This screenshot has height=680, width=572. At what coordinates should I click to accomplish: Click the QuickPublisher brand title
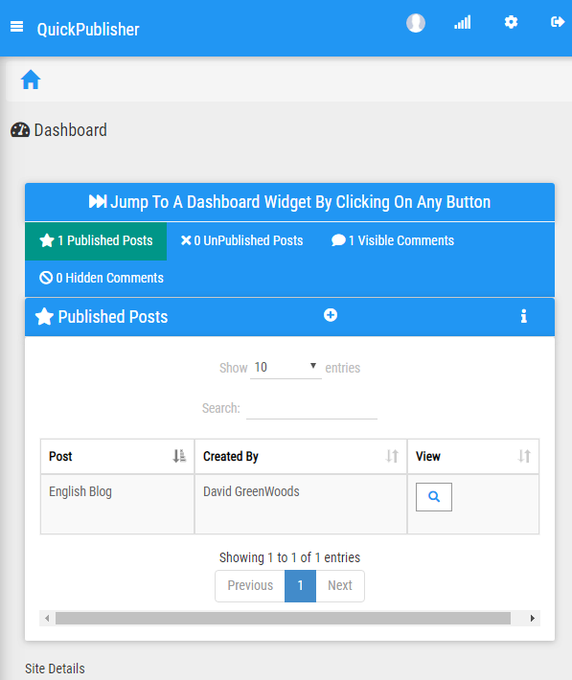pyautogui.click(x=88, y=29)
